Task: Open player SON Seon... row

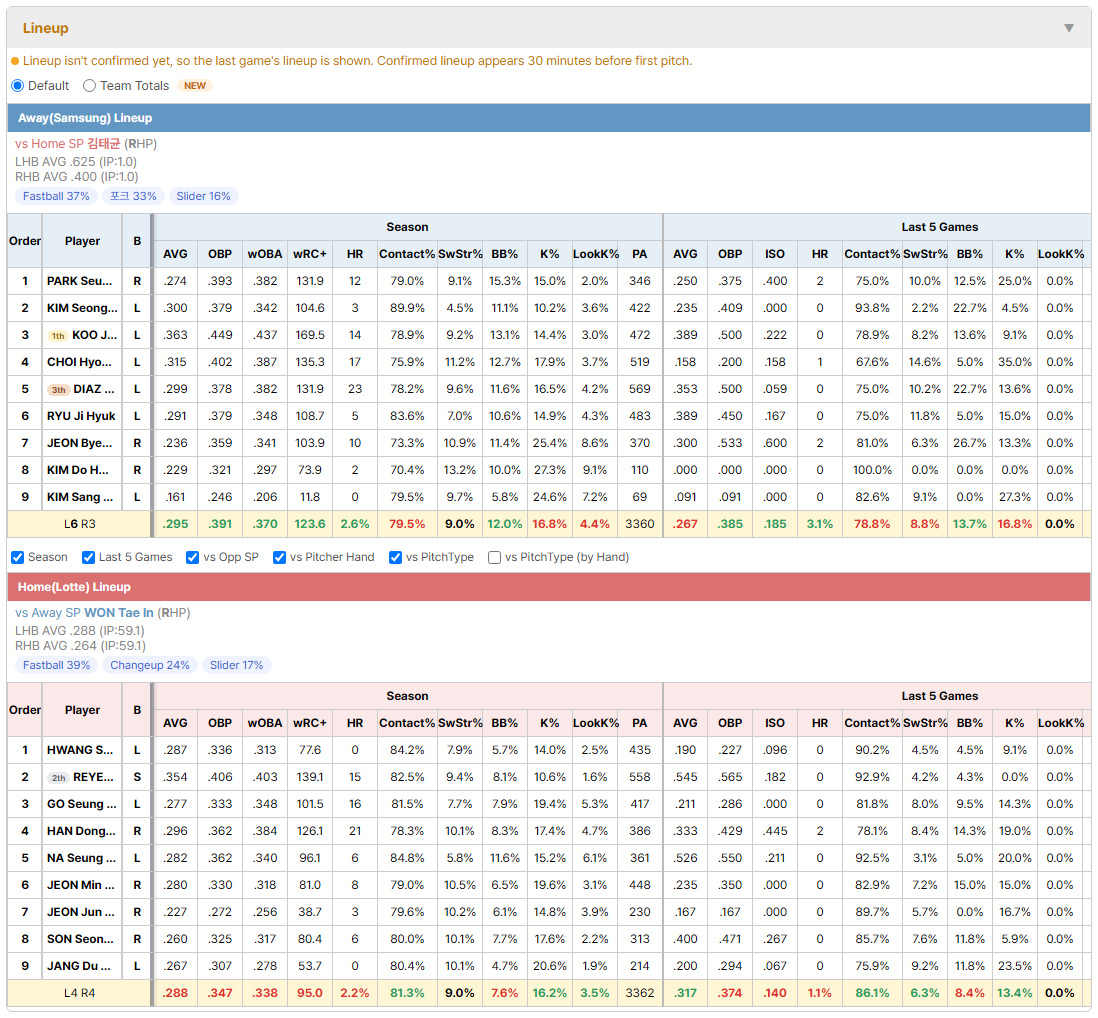Action: pos(80,939)
